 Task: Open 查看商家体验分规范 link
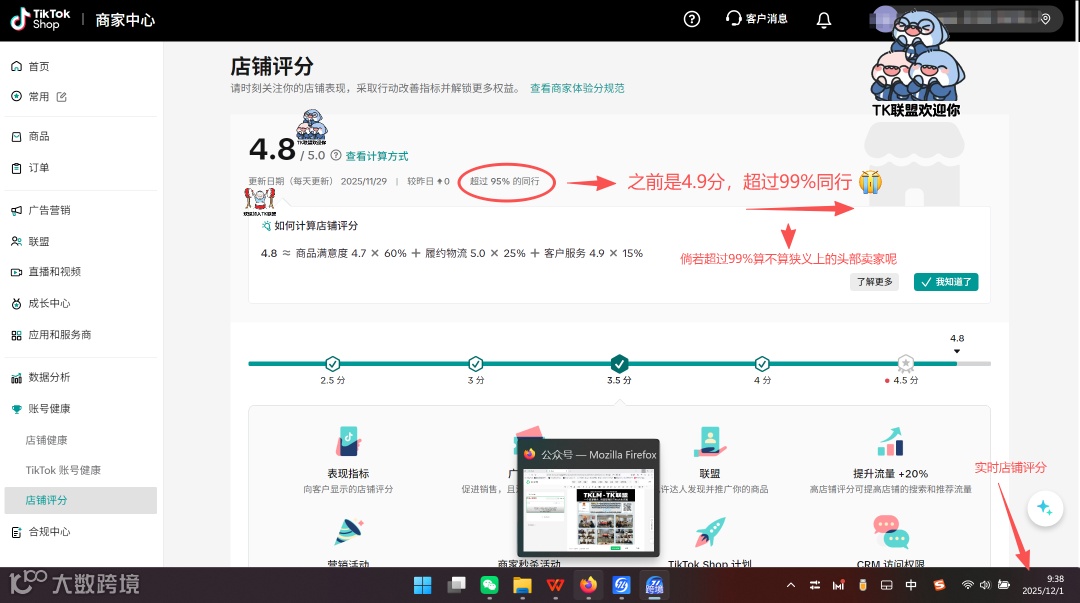pyautogui.click(x=577, y=88)
